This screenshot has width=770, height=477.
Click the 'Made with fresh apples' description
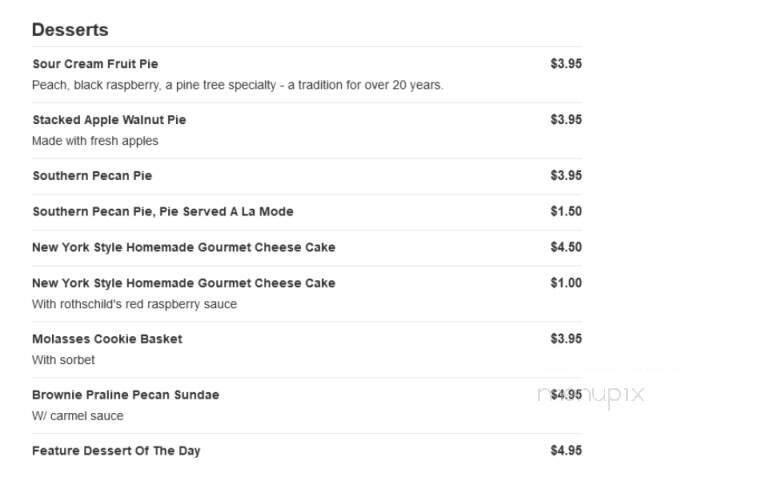pos(95,141)
